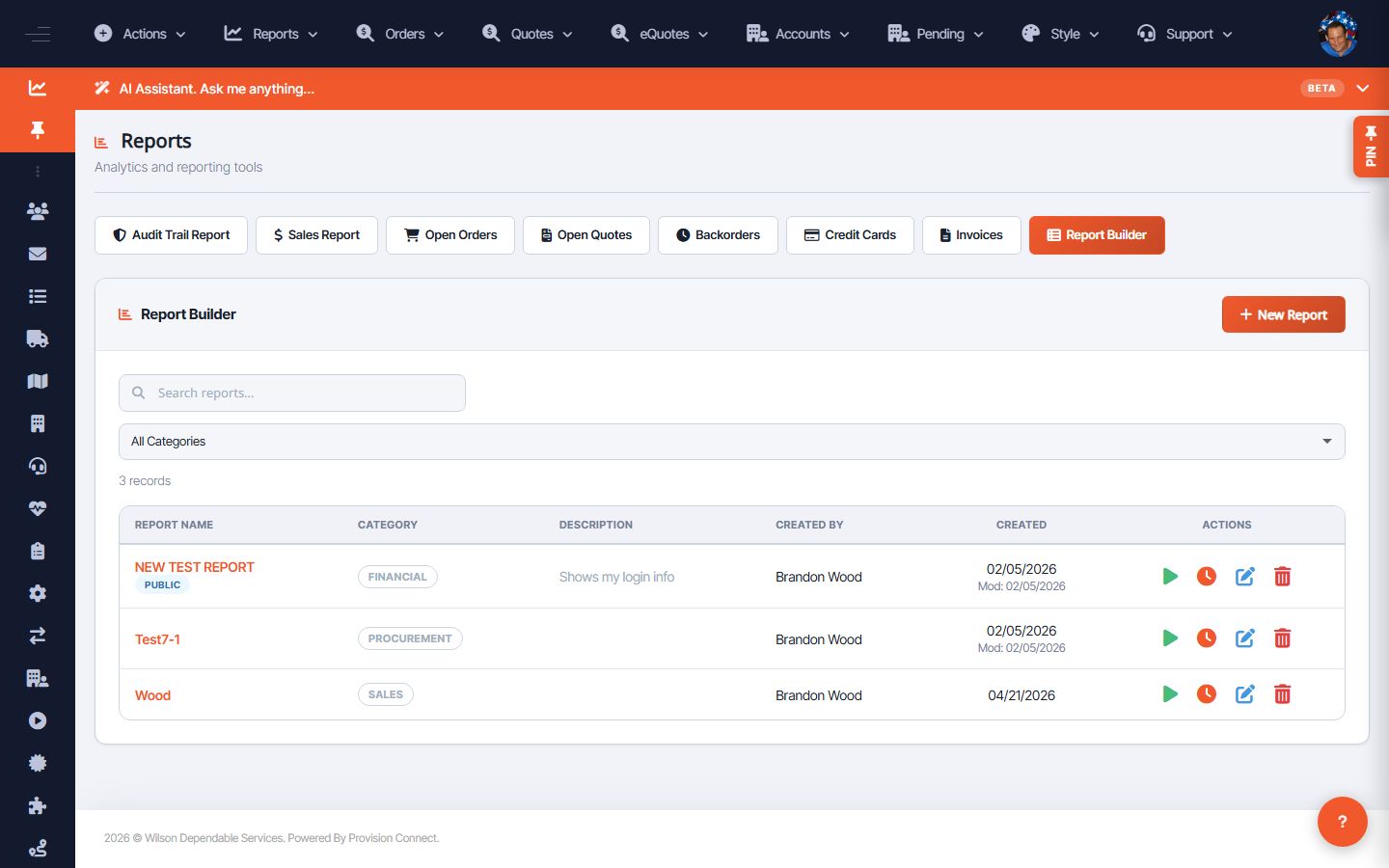Image resolution: width=1389 pixels, height=868 pixels.
Task: Expand the Pending menu
Action: (936, 34)
